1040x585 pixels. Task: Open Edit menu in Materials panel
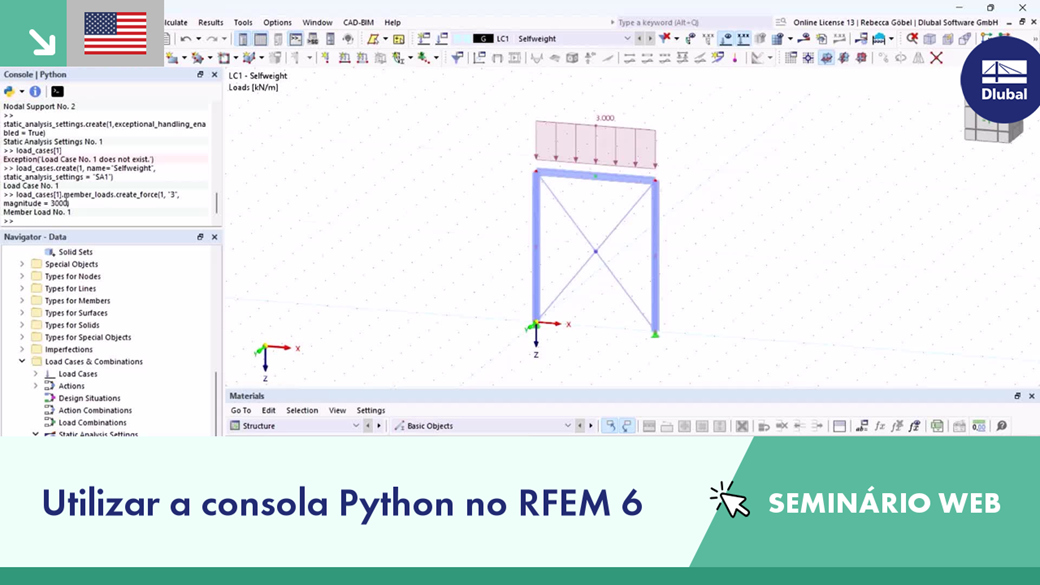268,411
